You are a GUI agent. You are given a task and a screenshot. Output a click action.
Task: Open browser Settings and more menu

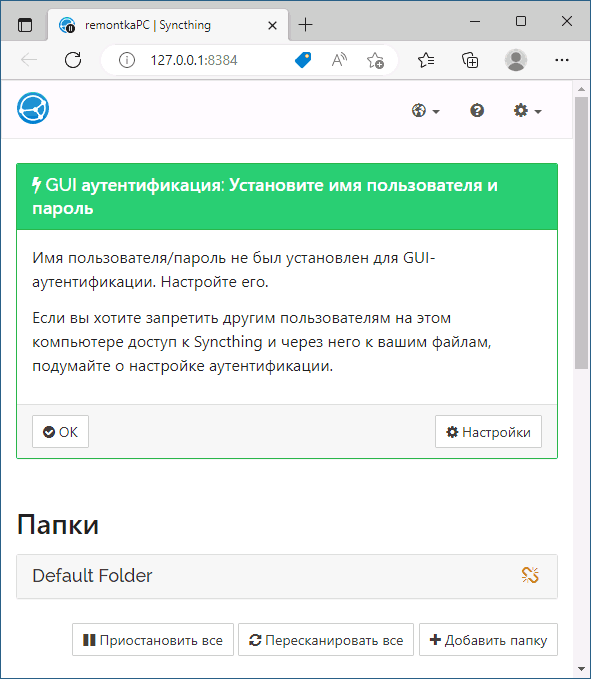[x=562, y=60]
